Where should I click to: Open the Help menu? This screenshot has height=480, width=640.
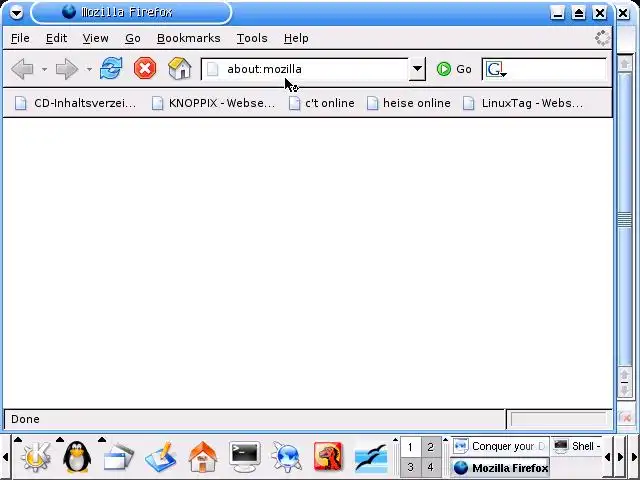296,38
